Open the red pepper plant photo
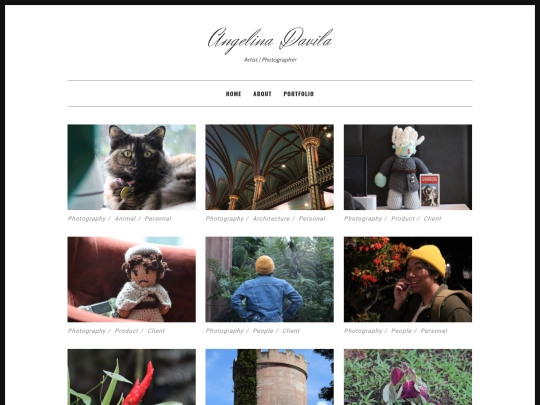 tap(132, 377)
